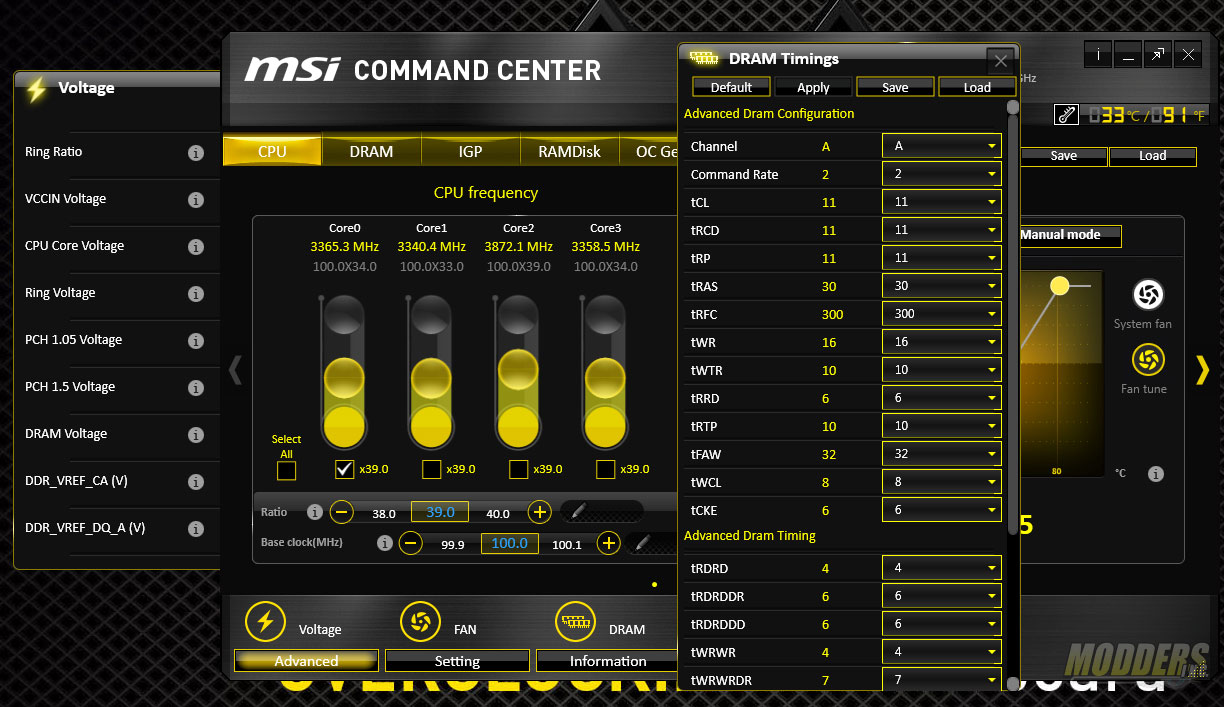Click the info icon beside PCH 1.05 Voltage
This screenshot has height=707, width=1224.
pos(196,341)
